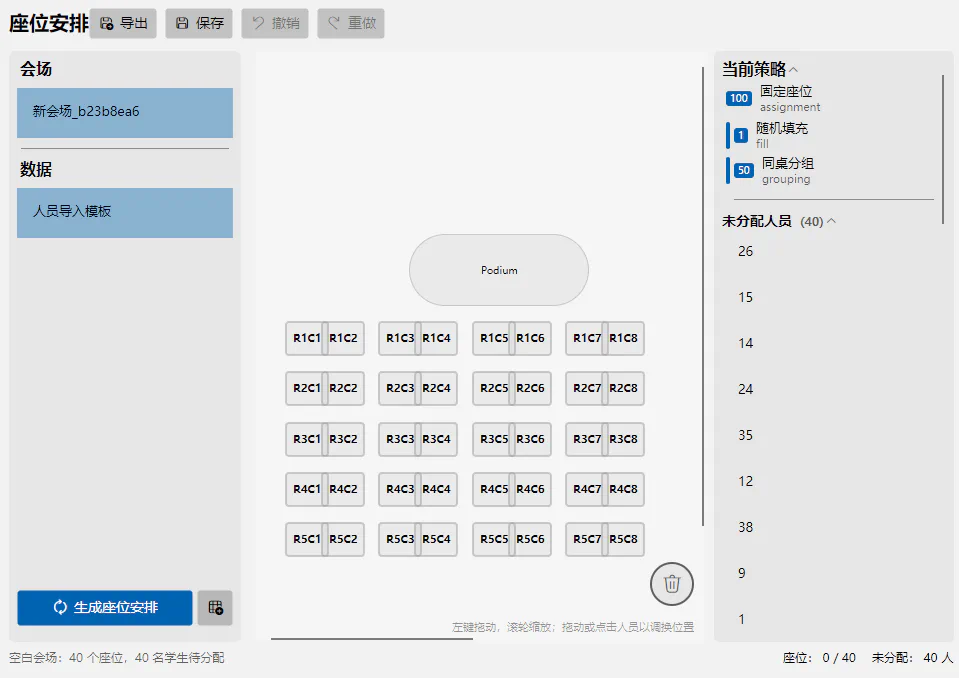Click 生成座位安排 generate button
Image resolution: width=959 pixels, height=678 pixels.
(105, 608)
